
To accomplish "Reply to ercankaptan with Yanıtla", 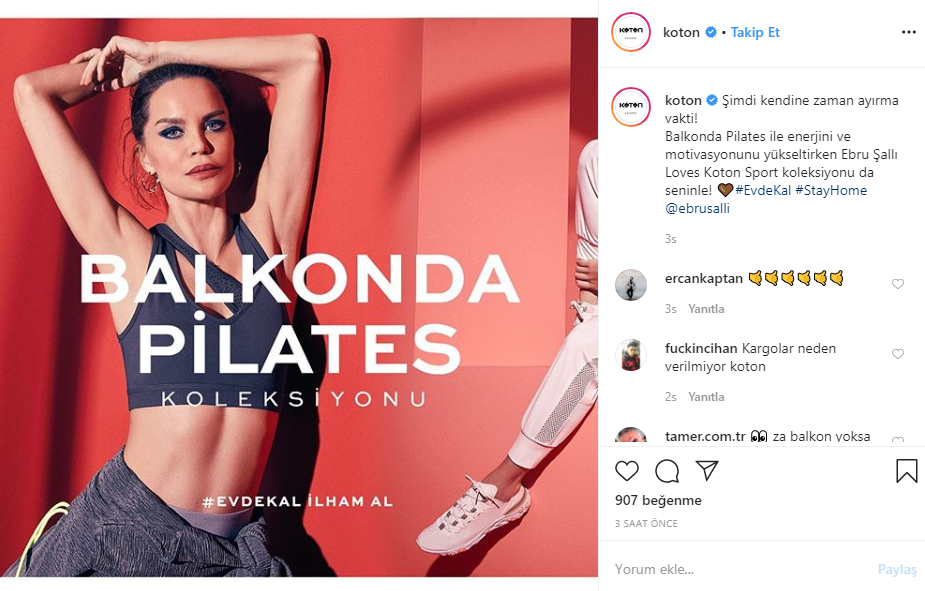I will 706,309.
